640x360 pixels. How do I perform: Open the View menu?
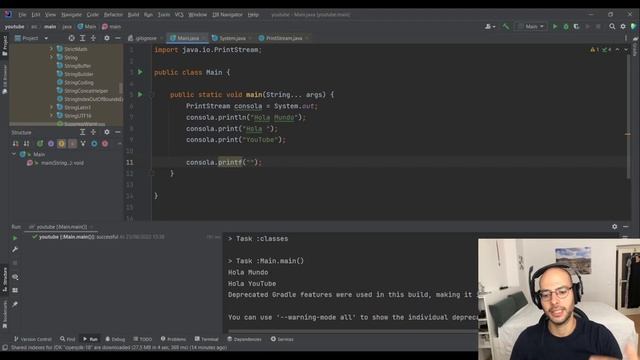(x=50, y=15)
